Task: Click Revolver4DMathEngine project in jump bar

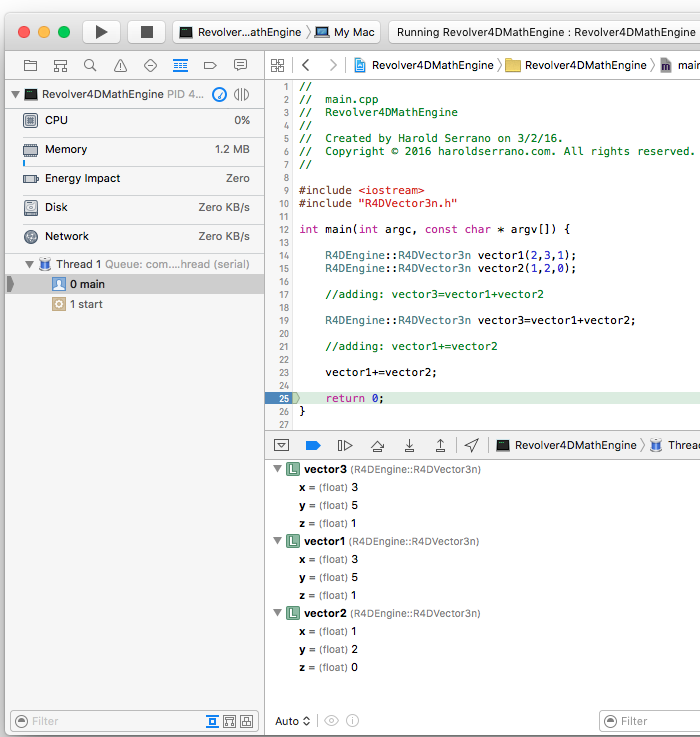Action: (424, 65)
